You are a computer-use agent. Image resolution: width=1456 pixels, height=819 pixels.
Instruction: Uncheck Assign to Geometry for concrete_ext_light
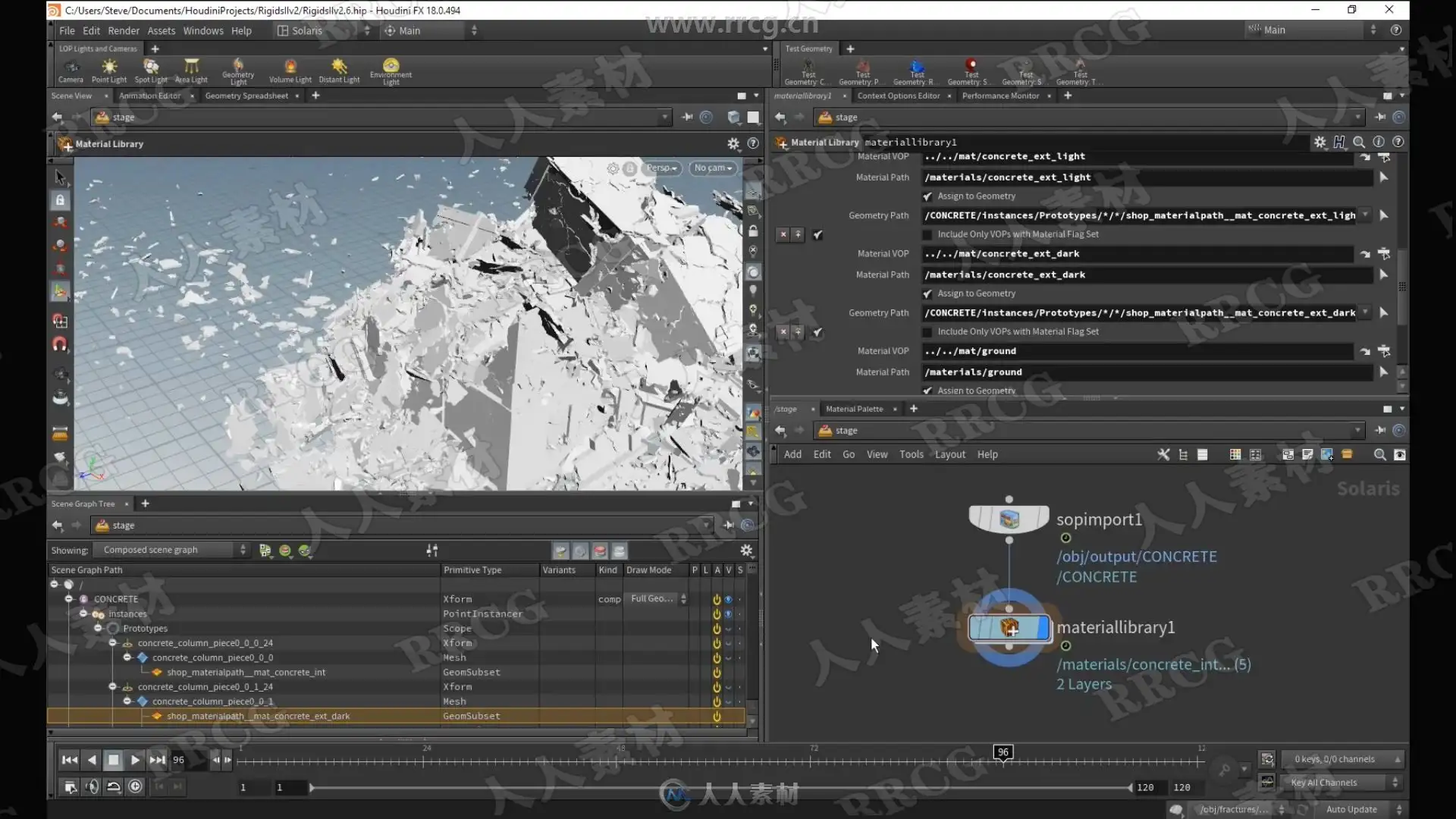click(x=927, y=196)
